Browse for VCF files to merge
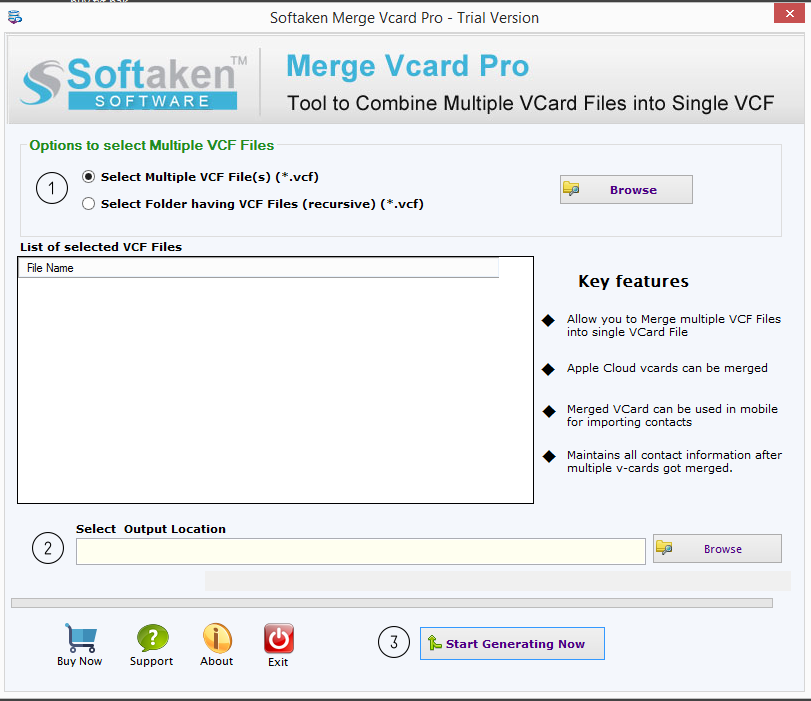Screen dimensions: 811x701 click(x=626, y=189)
